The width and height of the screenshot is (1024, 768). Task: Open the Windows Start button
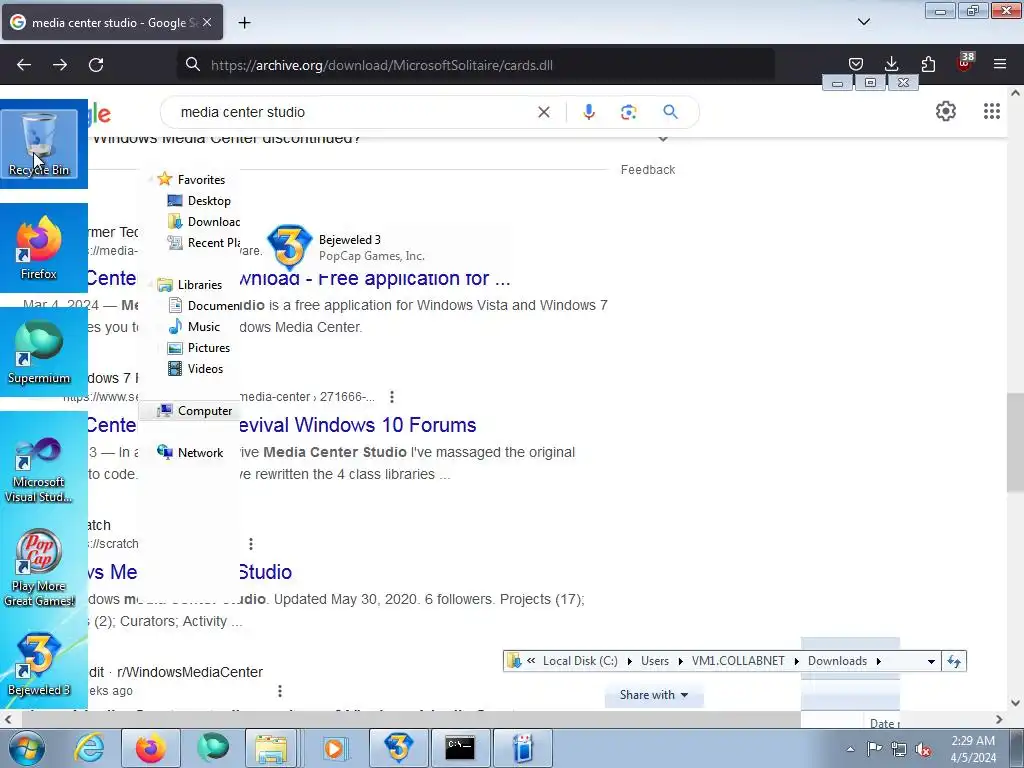[x=26, y=748]
